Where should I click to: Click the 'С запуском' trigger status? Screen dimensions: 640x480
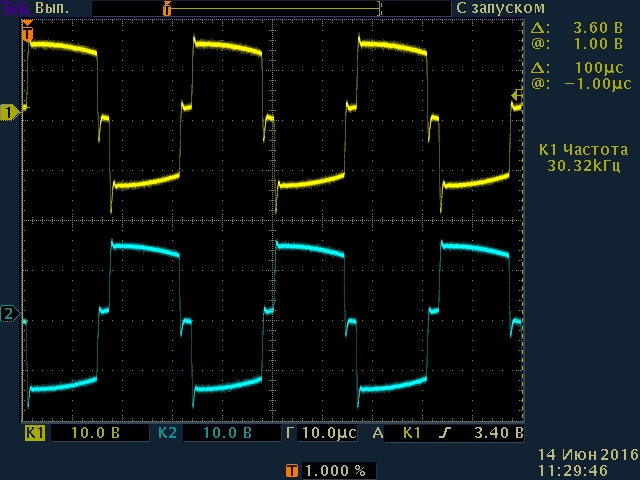click(491, 7)
